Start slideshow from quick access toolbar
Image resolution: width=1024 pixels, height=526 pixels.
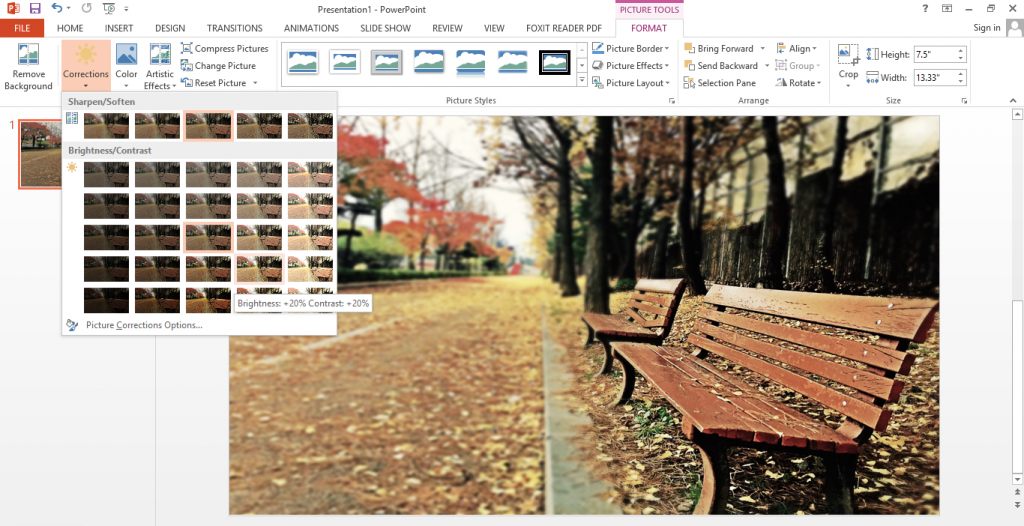pos(109,8)
